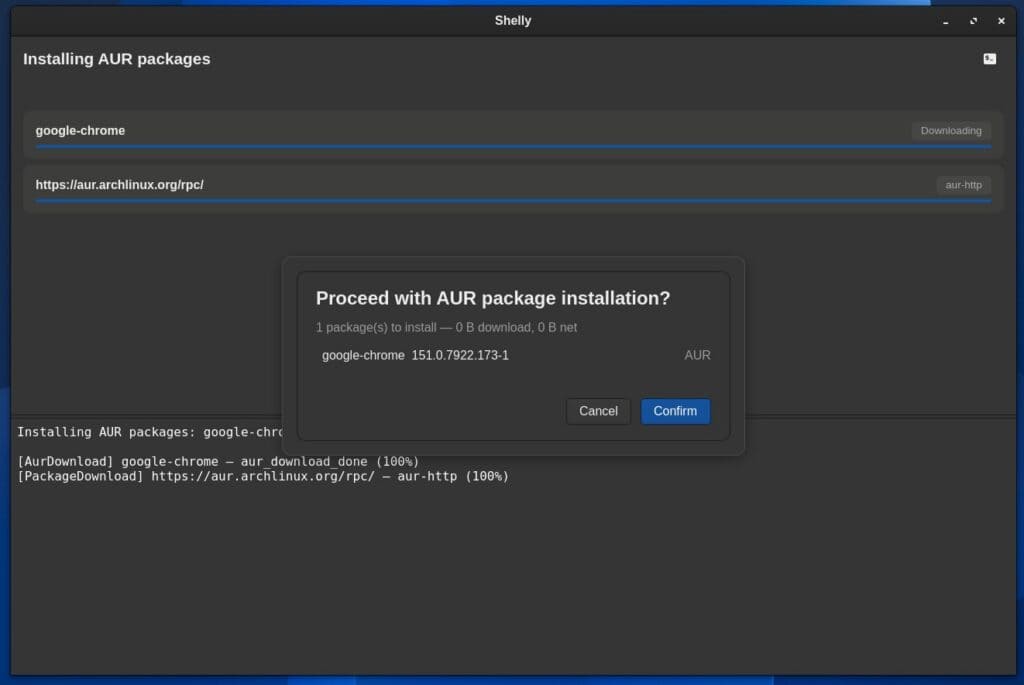The image size is (1024, 685).
Task: Click the google-chrome row title
Action: pyautogui.click(x=80, y=131)
